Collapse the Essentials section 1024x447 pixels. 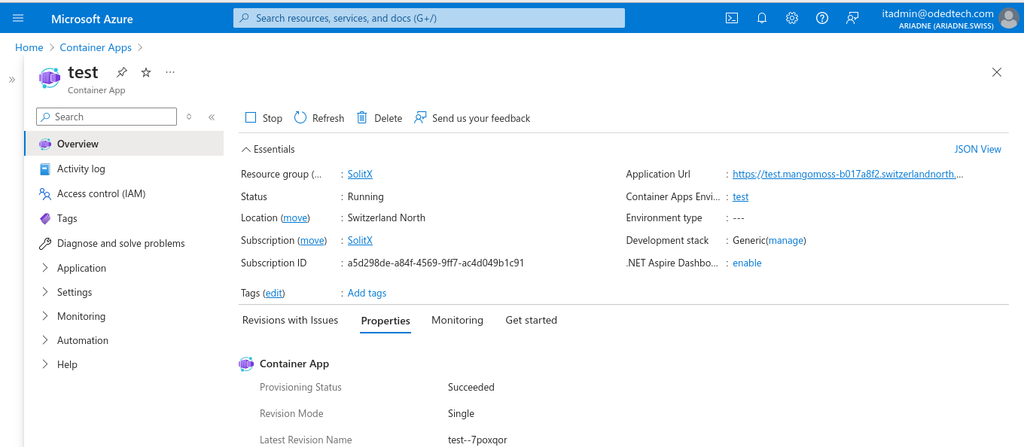point(268,150)
